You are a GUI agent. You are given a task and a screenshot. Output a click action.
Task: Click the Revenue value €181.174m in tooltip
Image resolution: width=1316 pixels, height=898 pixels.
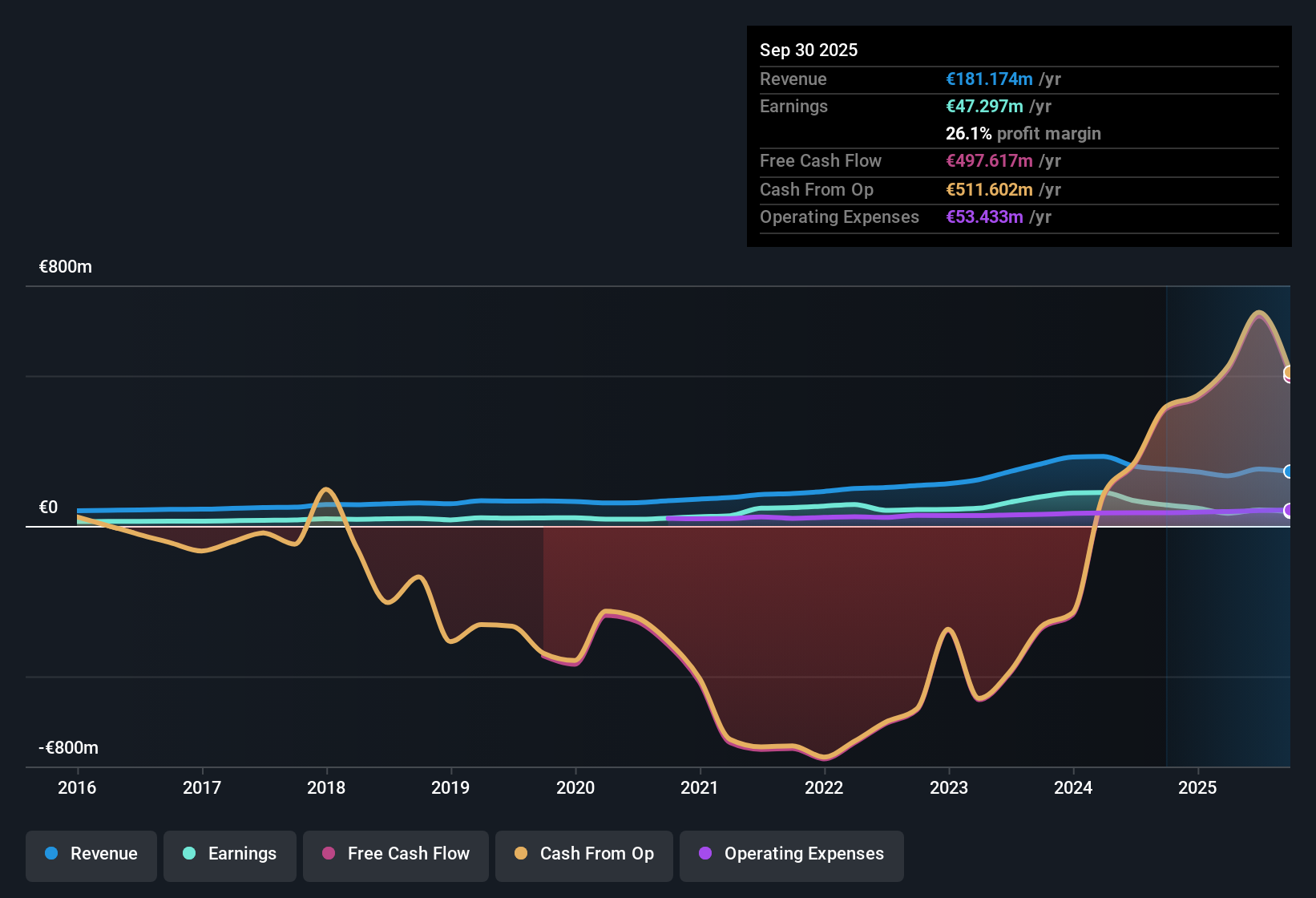click(989, 79)
